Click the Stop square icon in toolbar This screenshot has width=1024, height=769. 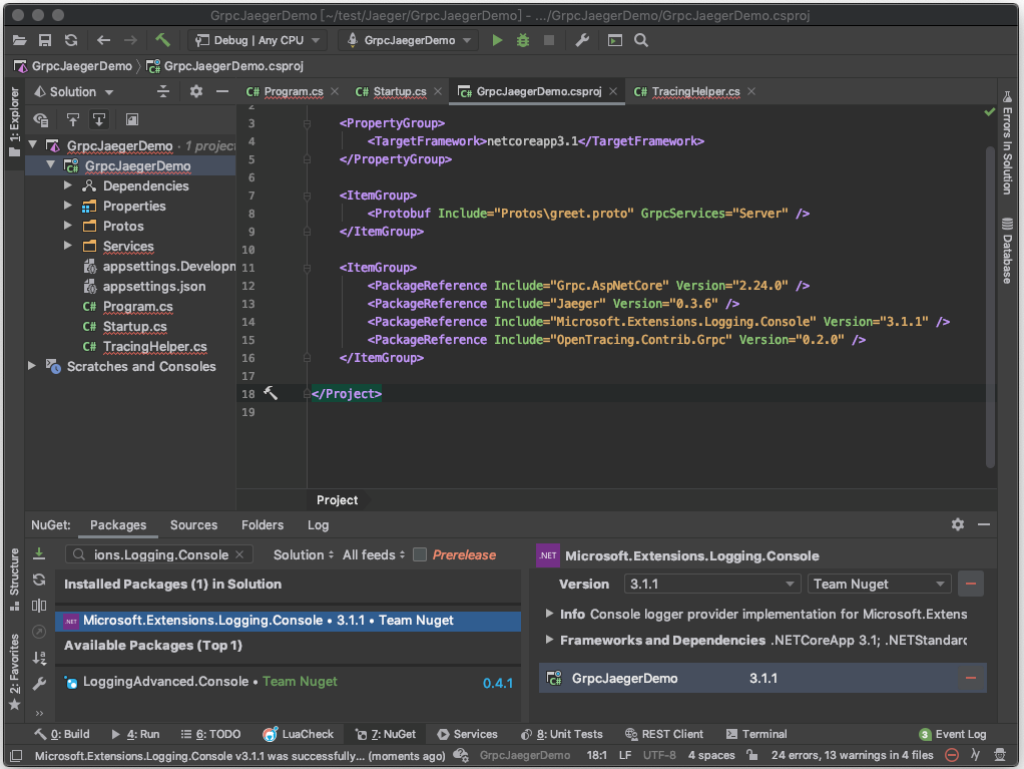click(x=549, y=40)
